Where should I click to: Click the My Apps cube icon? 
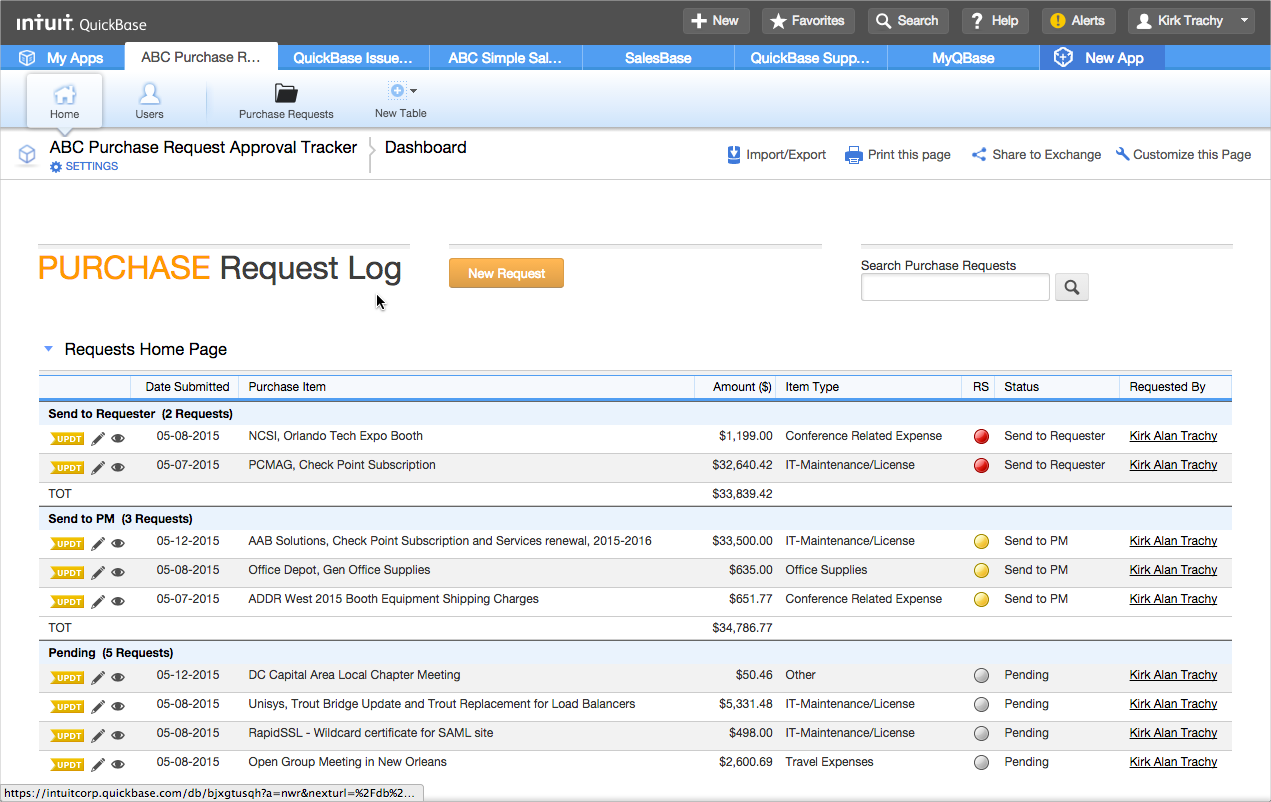point(27,58)
